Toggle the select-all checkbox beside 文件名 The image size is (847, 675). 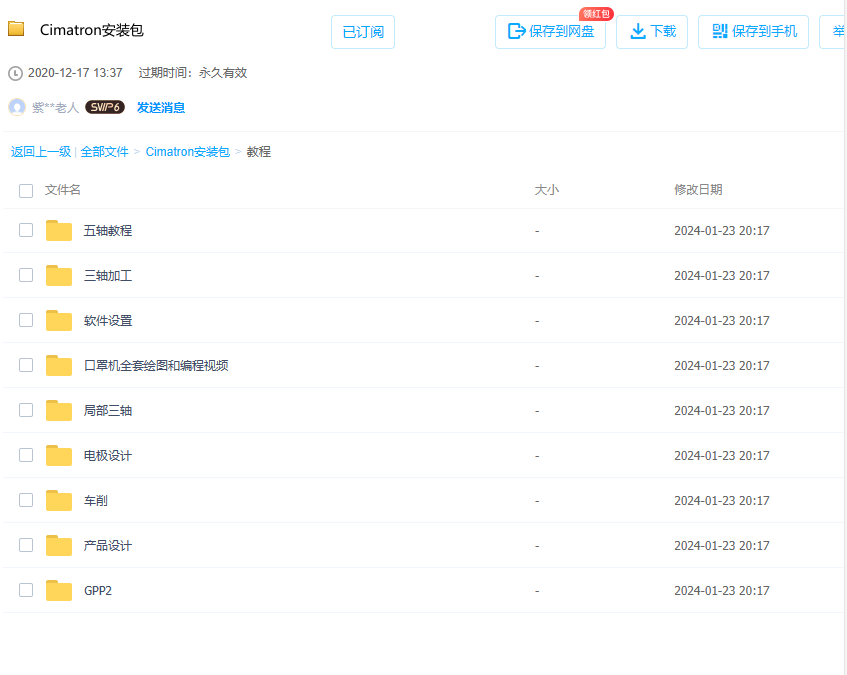pos(26,191)
